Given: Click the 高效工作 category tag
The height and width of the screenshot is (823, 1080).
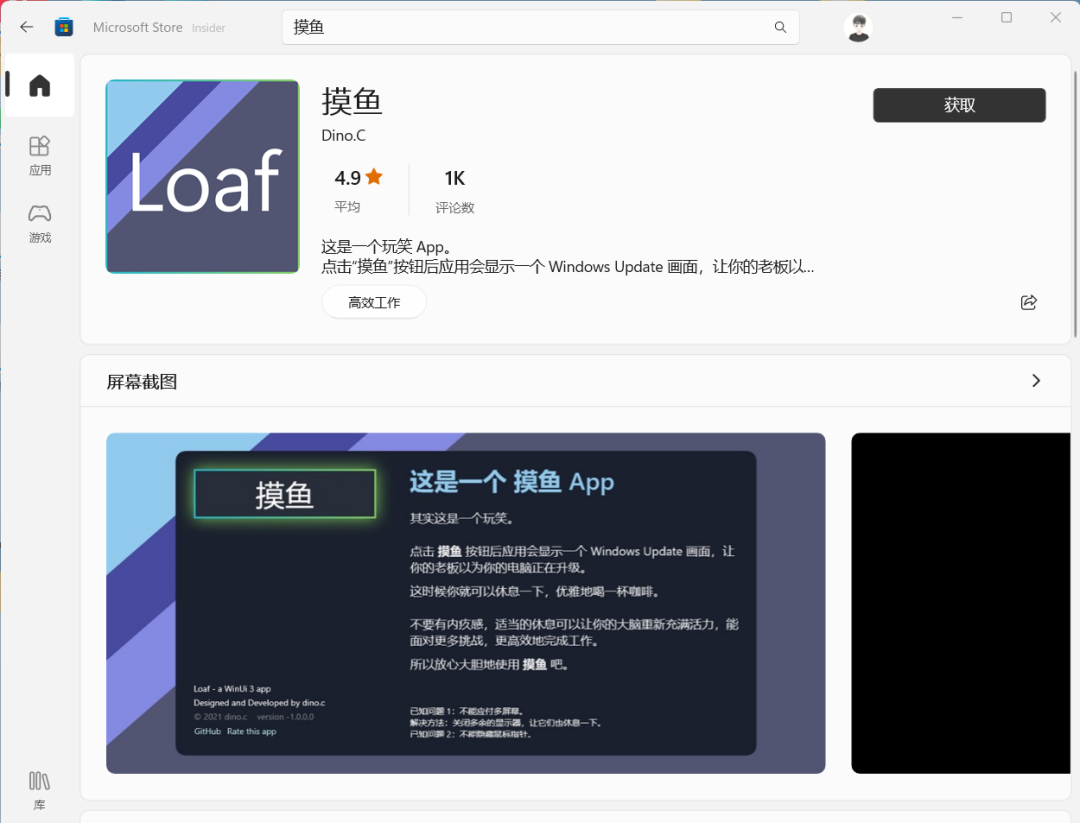Looking at the screenshot, I should pos(374,302).
